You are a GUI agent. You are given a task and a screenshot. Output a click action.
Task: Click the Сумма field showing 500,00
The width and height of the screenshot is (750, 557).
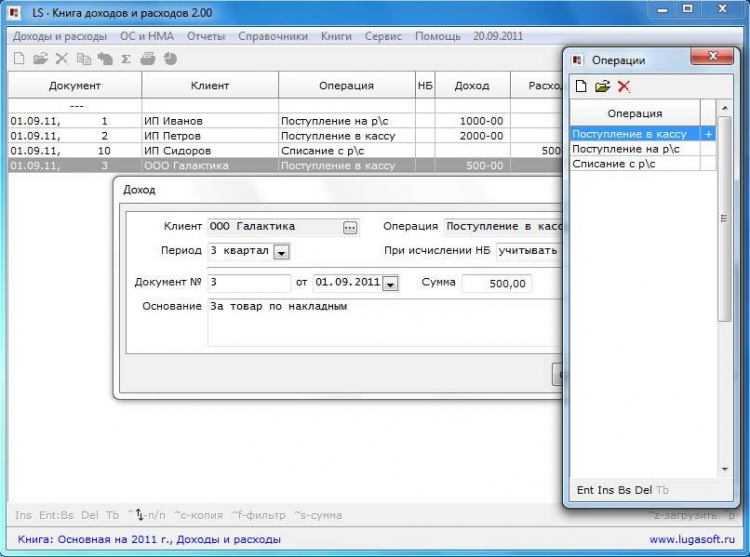[x=496, y=283]
